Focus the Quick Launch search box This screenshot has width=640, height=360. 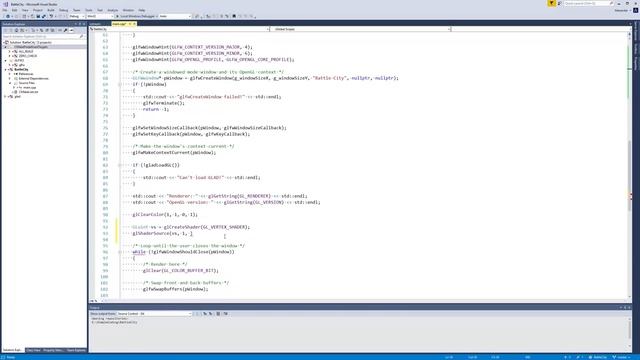pos(588,3)
